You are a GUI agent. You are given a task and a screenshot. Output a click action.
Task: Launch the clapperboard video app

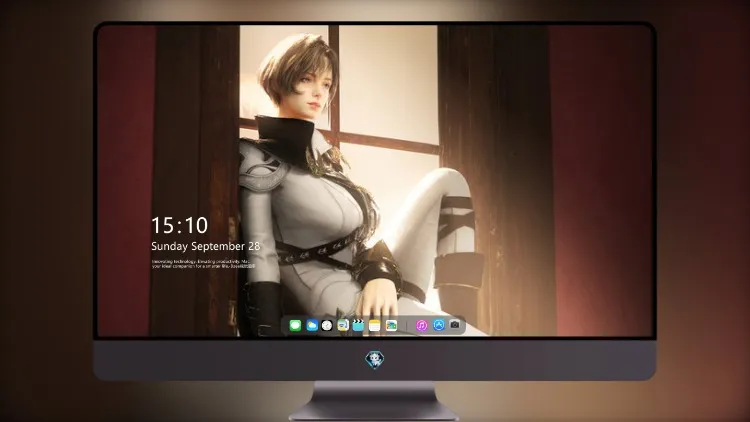pyautogui.click(x=358, y=326)
